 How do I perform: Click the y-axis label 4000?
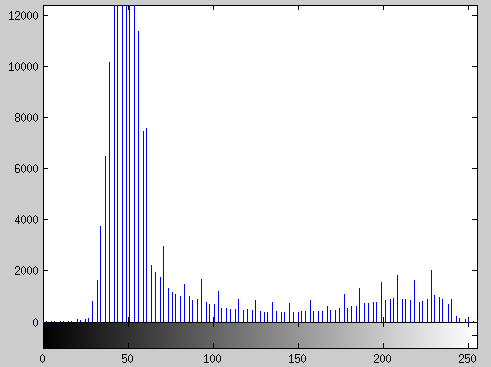point(26,220)
